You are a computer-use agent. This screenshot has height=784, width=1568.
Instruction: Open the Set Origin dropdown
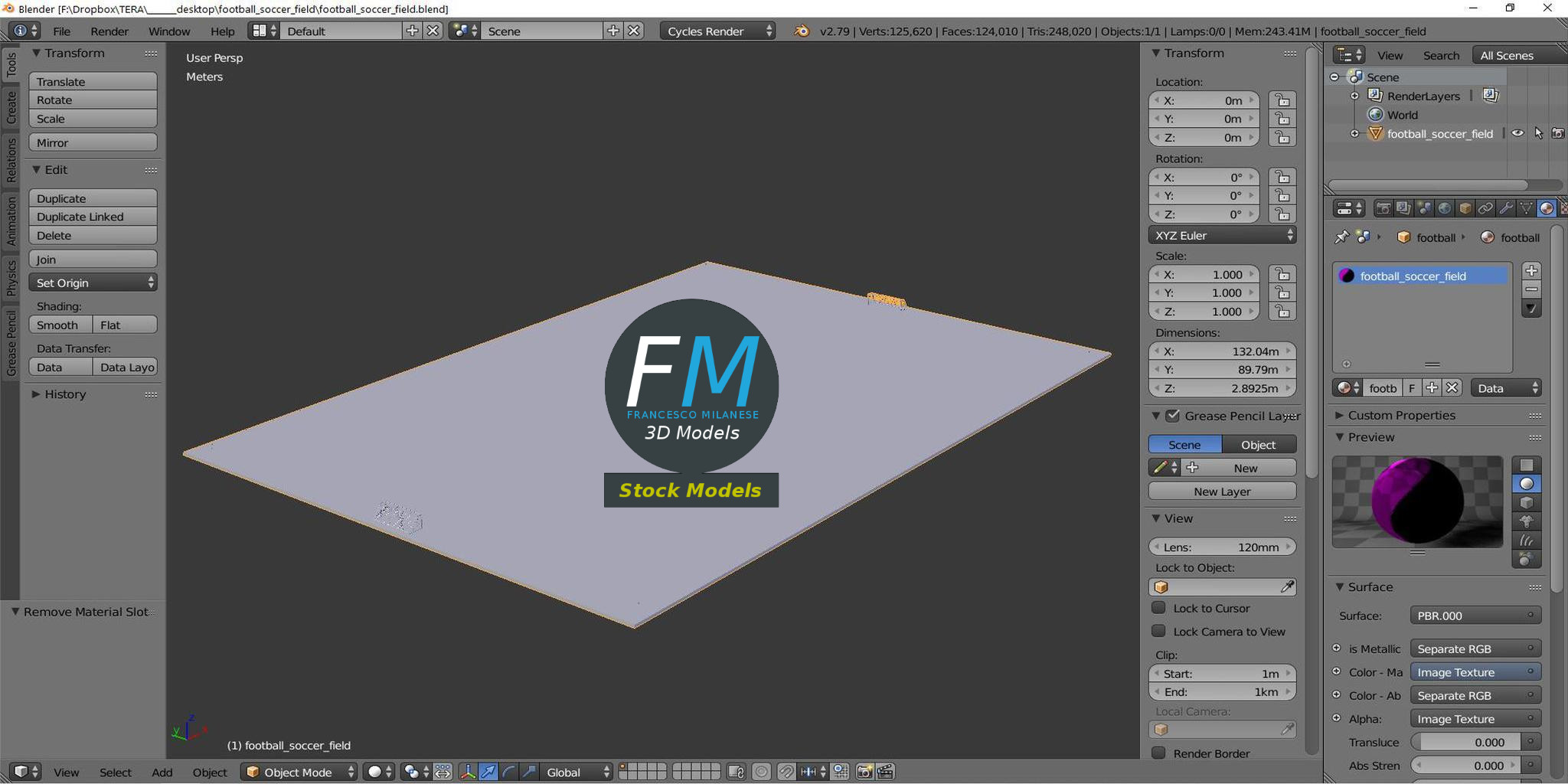click(93, 283)
